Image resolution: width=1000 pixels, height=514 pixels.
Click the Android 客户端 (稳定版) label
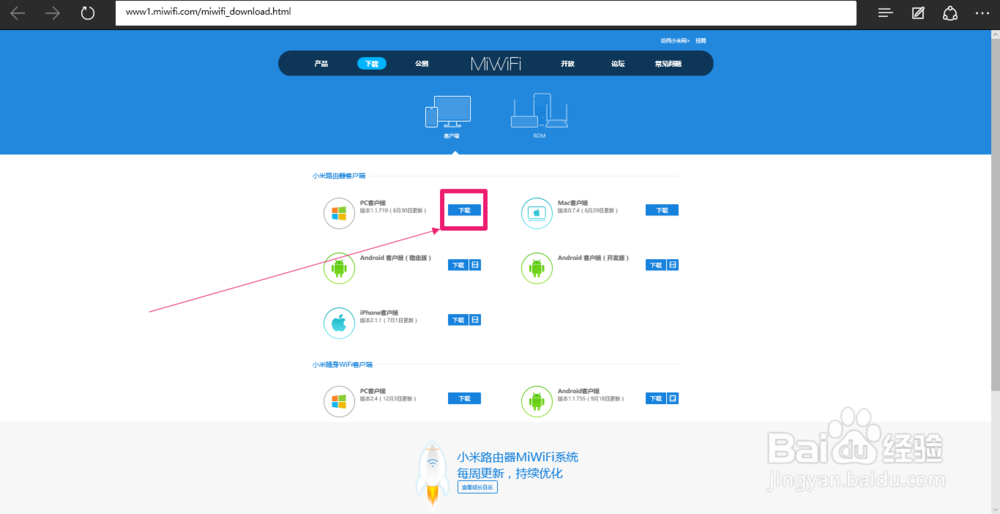tap(396, 258)
